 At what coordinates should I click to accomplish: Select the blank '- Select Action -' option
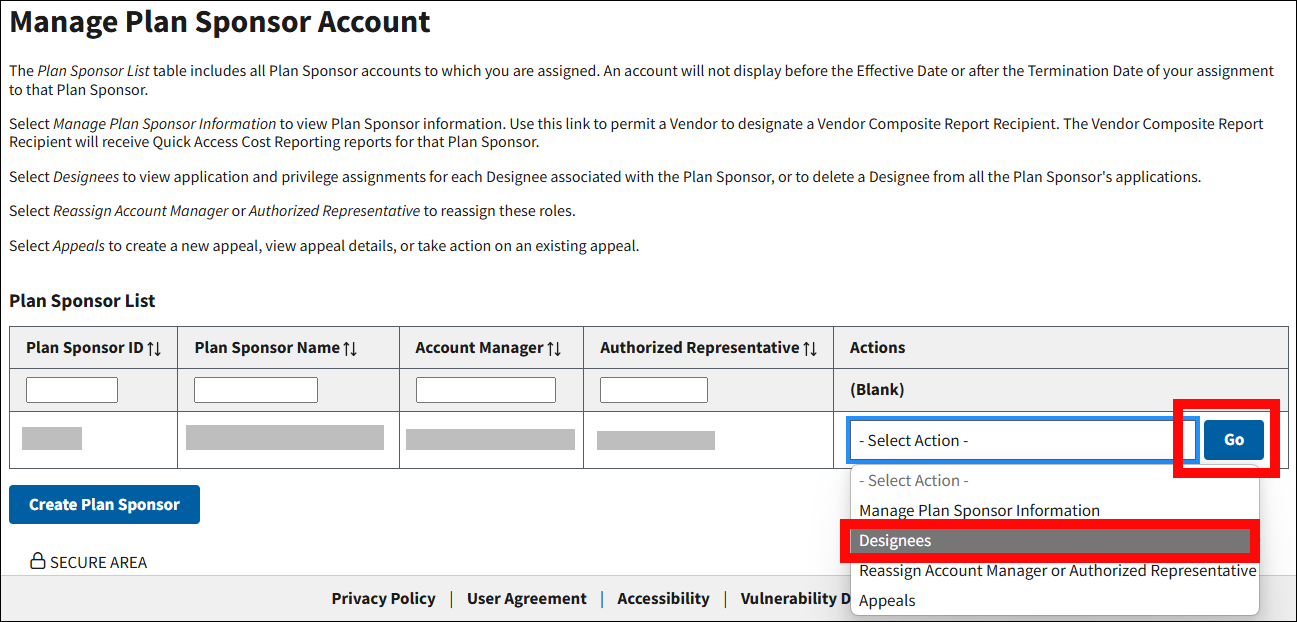(x=914, y=481)
